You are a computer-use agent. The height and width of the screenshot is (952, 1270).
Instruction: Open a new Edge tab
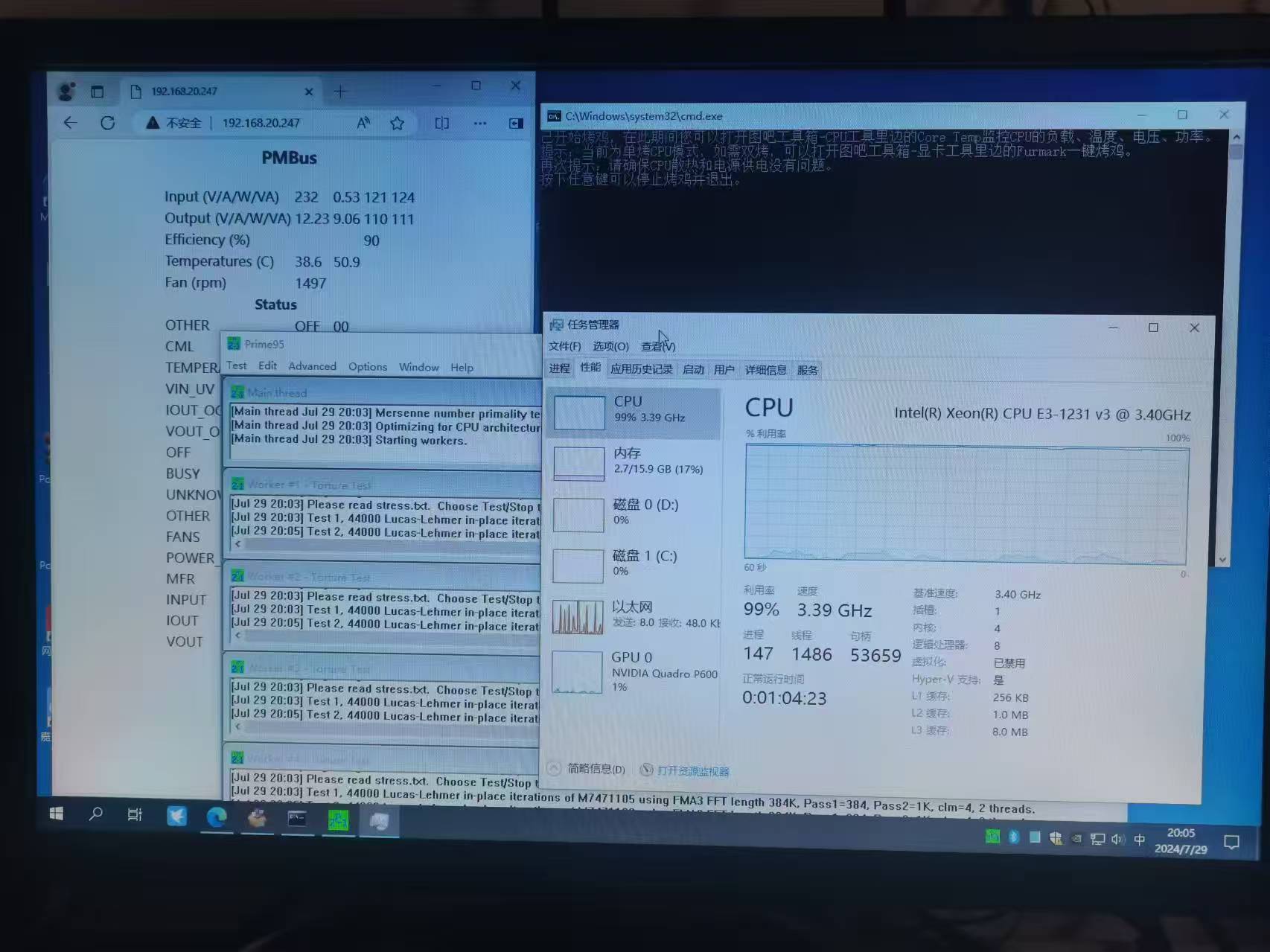340,92
